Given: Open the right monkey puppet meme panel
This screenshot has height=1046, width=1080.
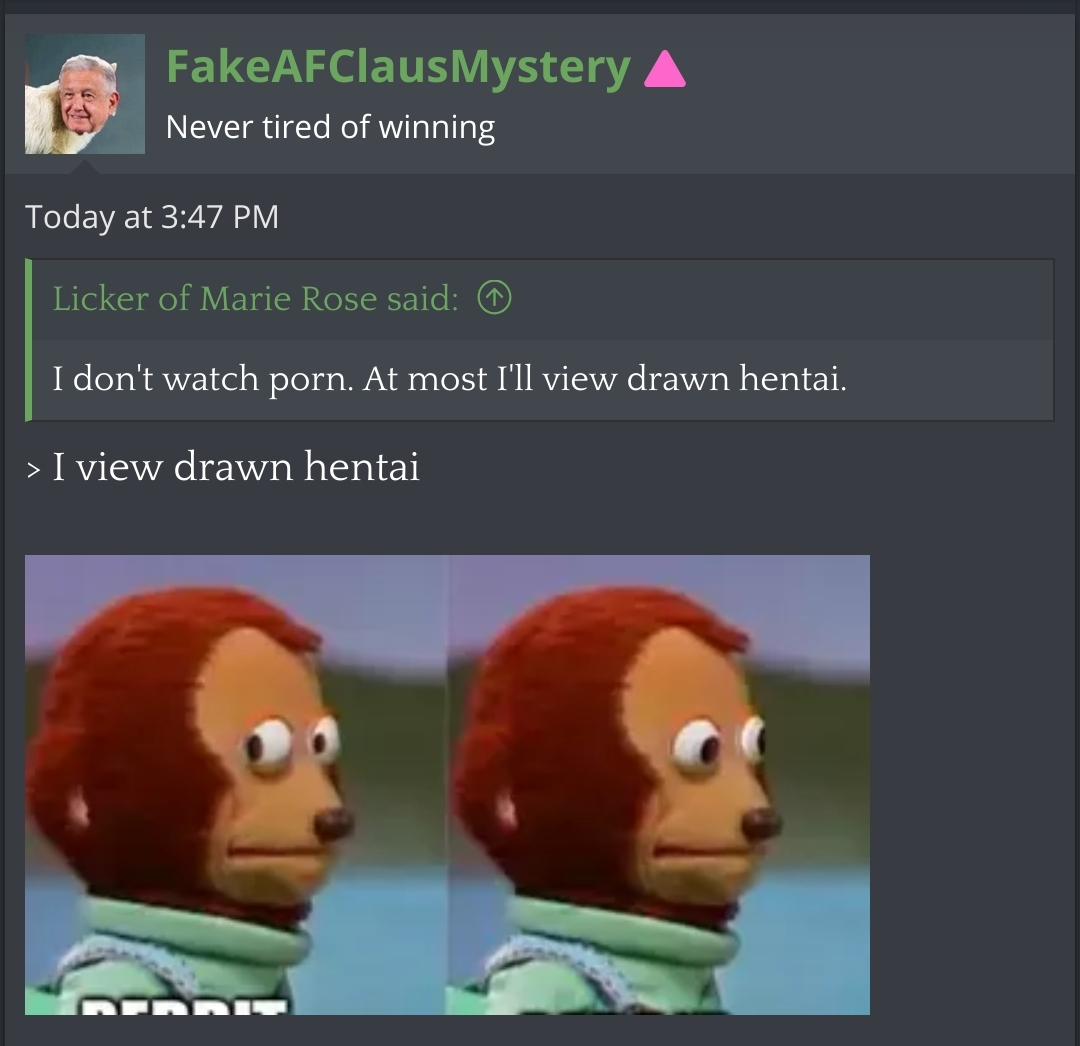Looking at the screenshot, I should tap(659, 784).
